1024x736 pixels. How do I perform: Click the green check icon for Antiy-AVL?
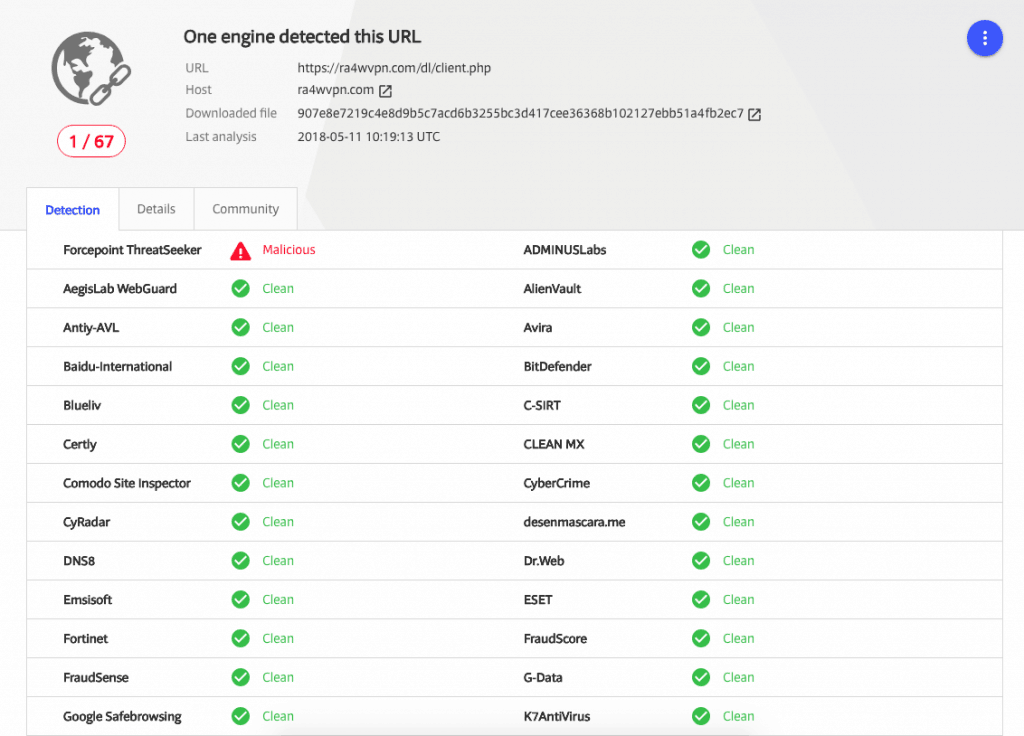coord(240,327)
